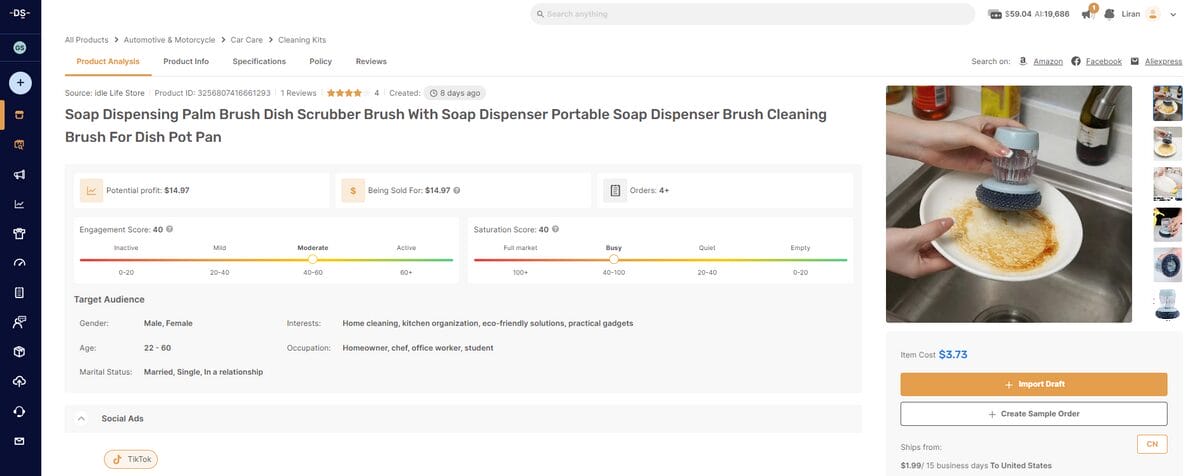Click the wallet balance icon in header

[x=995, y=14]
